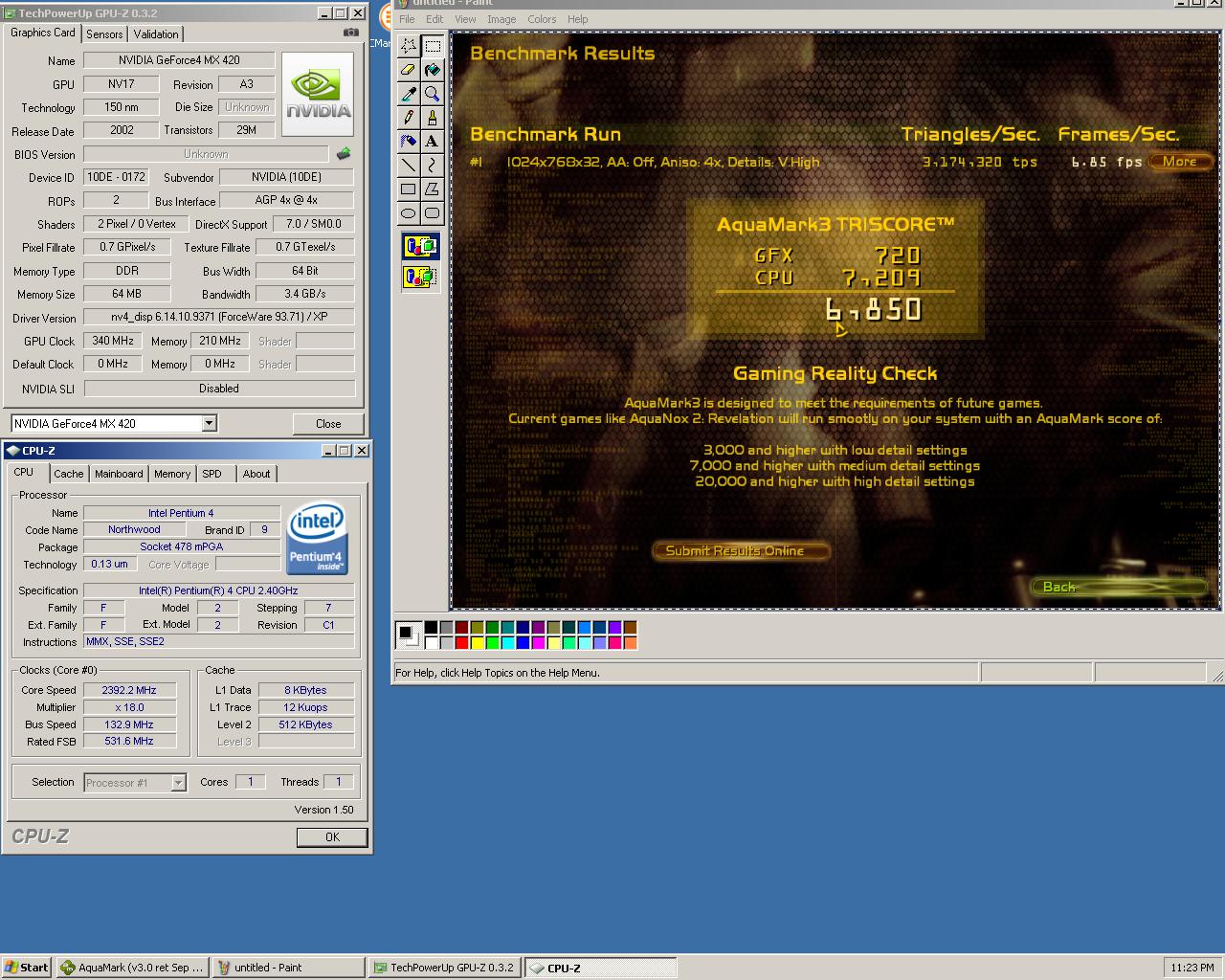The width and height of the screenshot is (1225, 980).
Task: Select the Pencil tool in Paint
Action: point(409,117)
